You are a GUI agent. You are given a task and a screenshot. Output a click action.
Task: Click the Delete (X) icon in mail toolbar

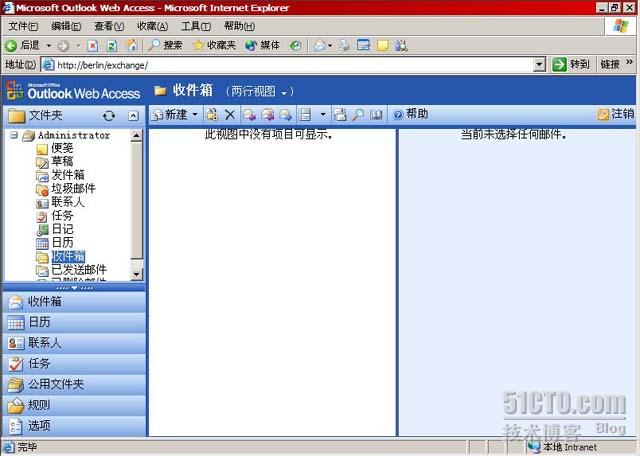[230, 115]
